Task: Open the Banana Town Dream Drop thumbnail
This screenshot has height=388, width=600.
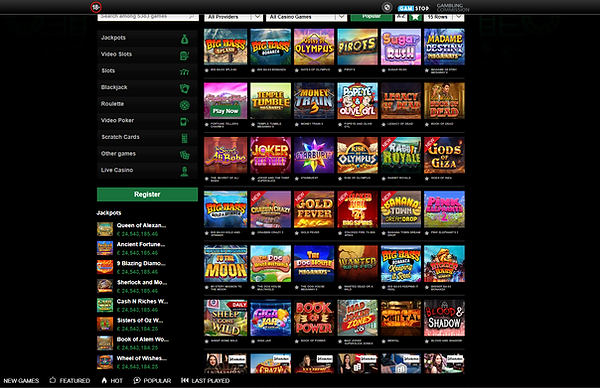Action: [401, 209]
